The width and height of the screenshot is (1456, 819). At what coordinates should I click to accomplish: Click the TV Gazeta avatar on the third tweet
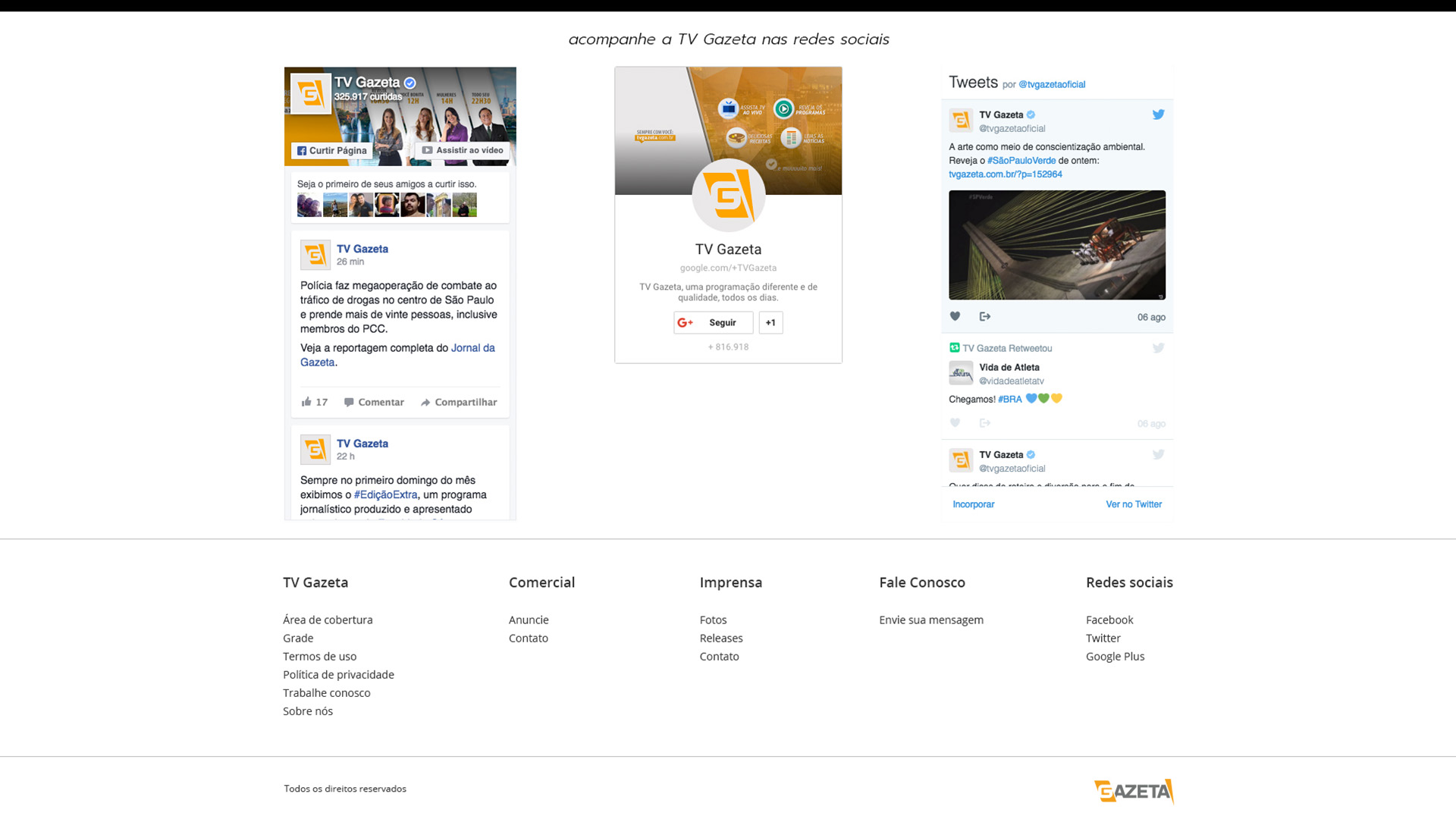click(x=961, y=460)
